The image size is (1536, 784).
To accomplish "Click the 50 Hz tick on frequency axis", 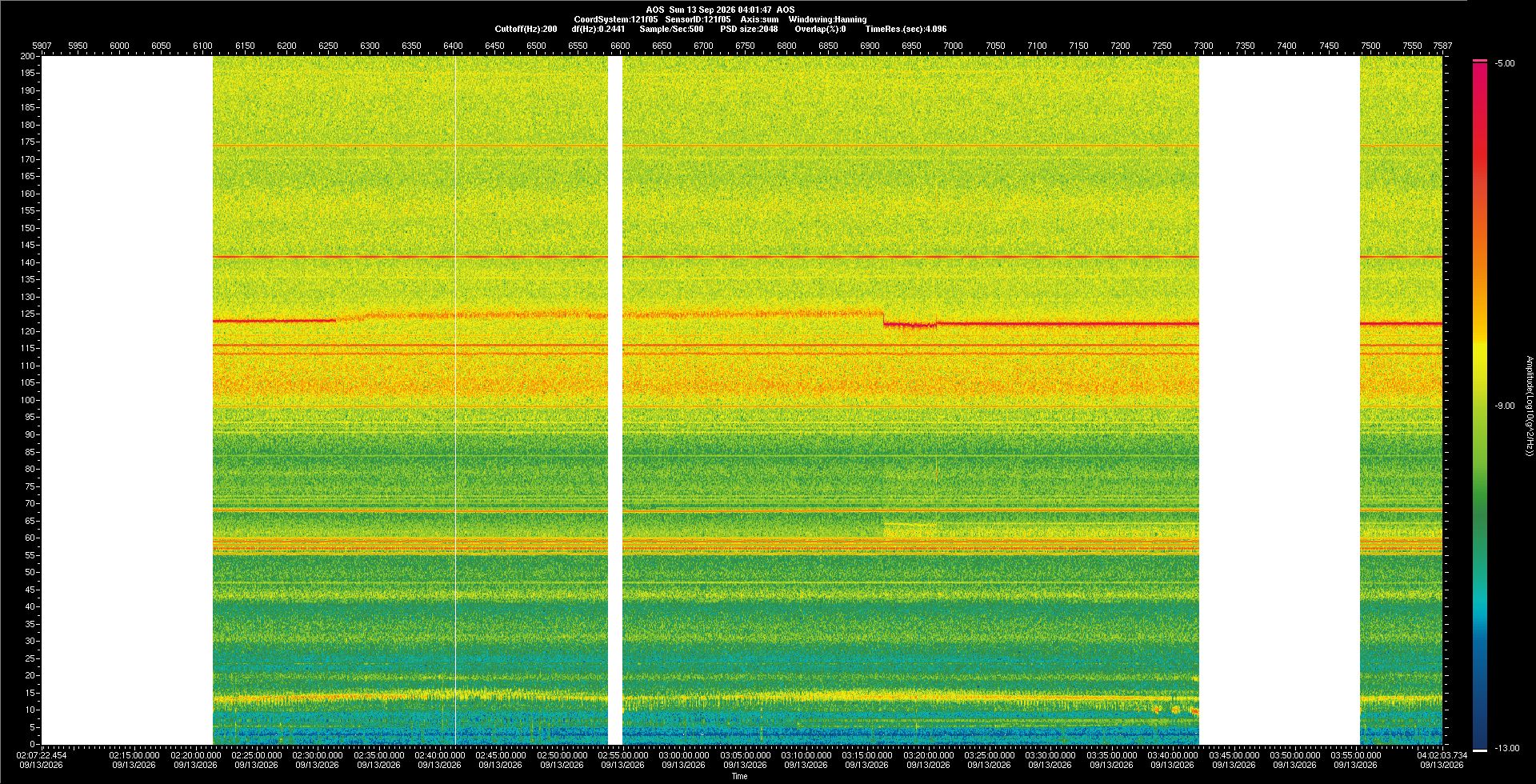I will coord(30,572).
